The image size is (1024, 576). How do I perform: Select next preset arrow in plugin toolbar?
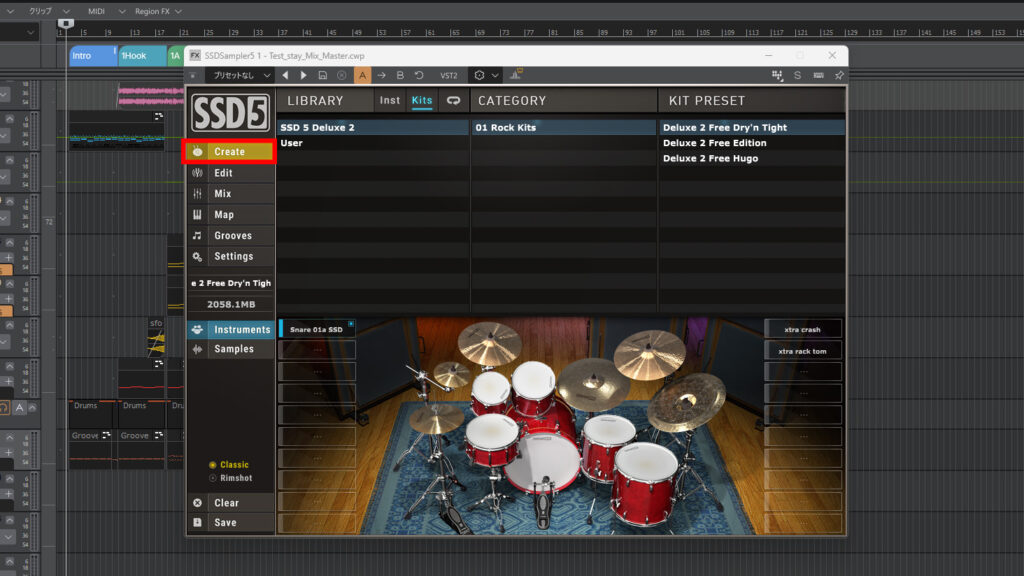coord(304,75)
